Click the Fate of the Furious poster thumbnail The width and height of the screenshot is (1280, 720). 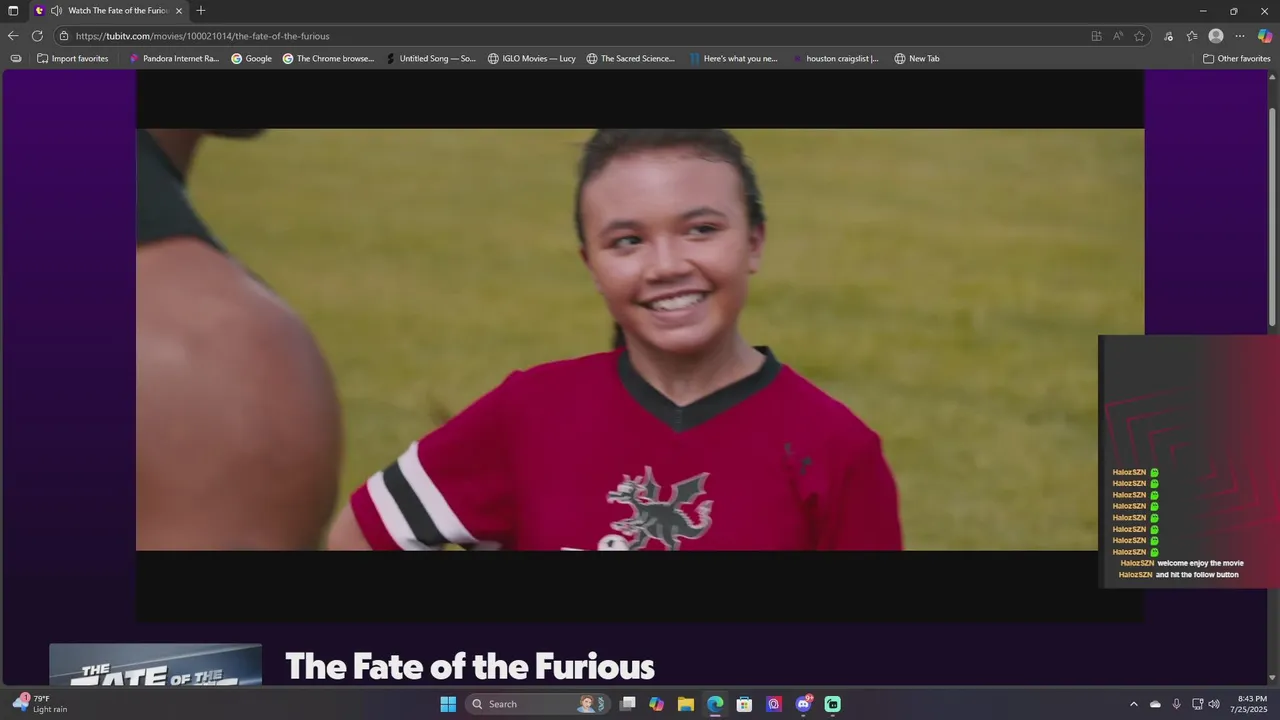(x=155, y=664)
